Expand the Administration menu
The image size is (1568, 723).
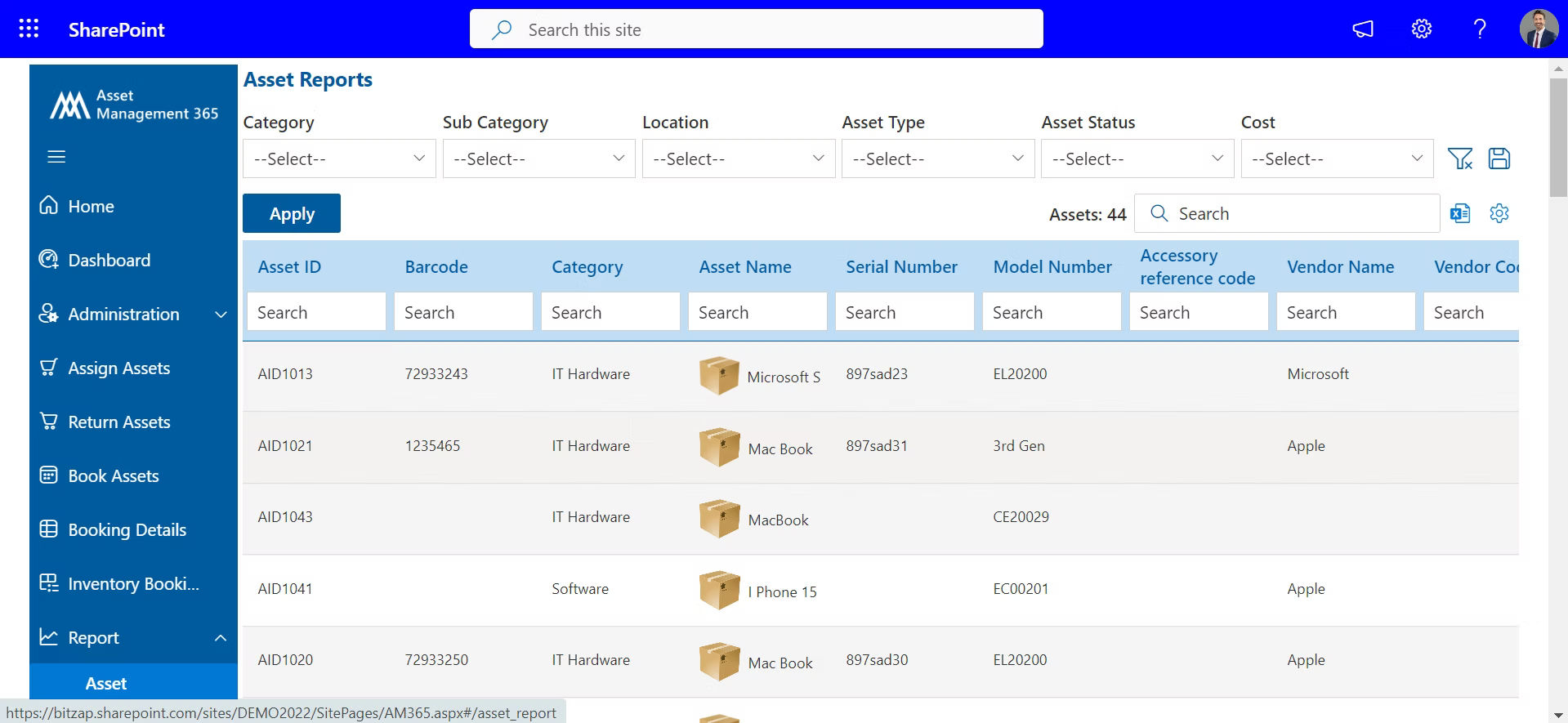click(220, 315)
